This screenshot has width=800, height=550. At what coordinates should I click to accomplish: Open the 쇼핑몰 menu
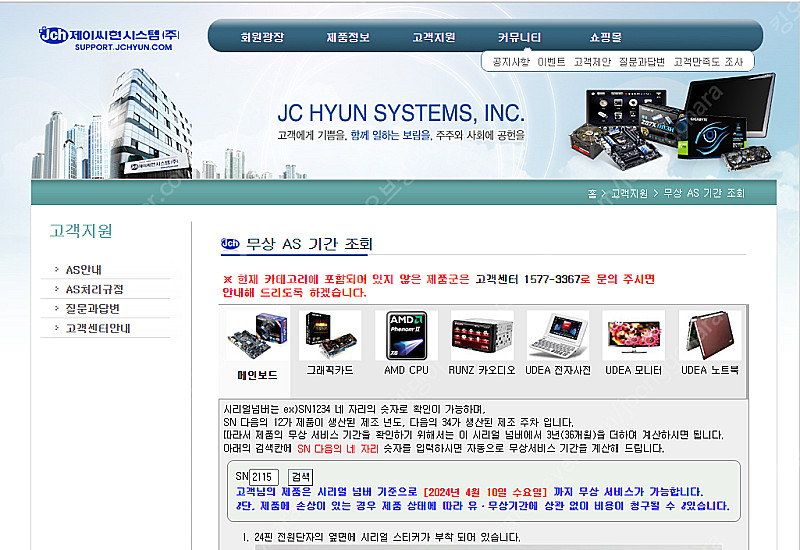[606, 37]
